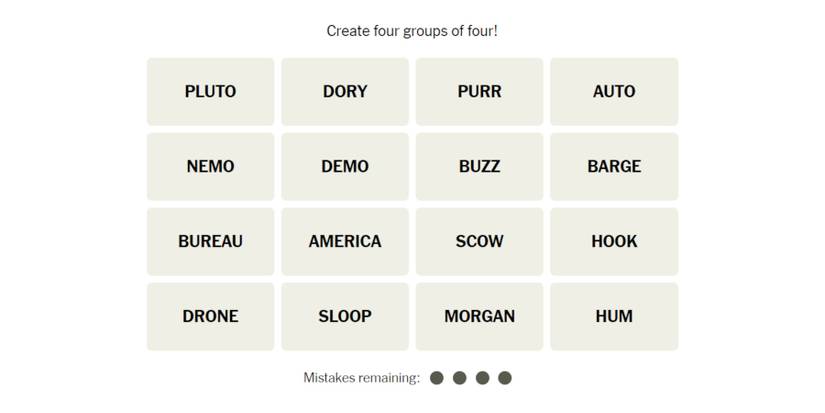Toggle the DORY tile
Image resolution: width=825 pixels, height=413 pixels.
click(x=345, y=91)
